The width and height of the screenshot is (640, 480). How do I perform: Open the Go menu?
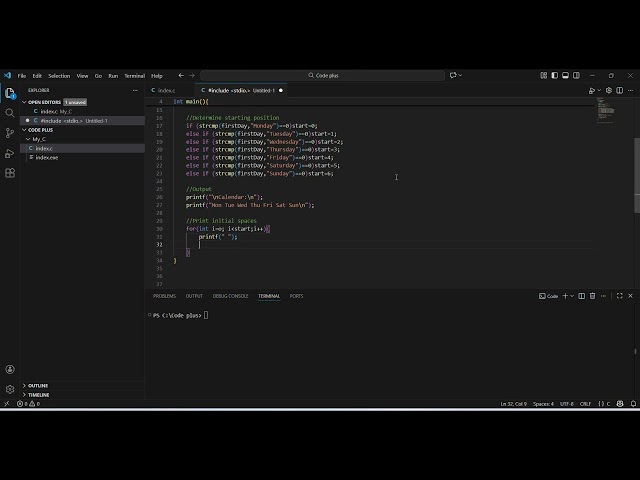tap(98, 76)
